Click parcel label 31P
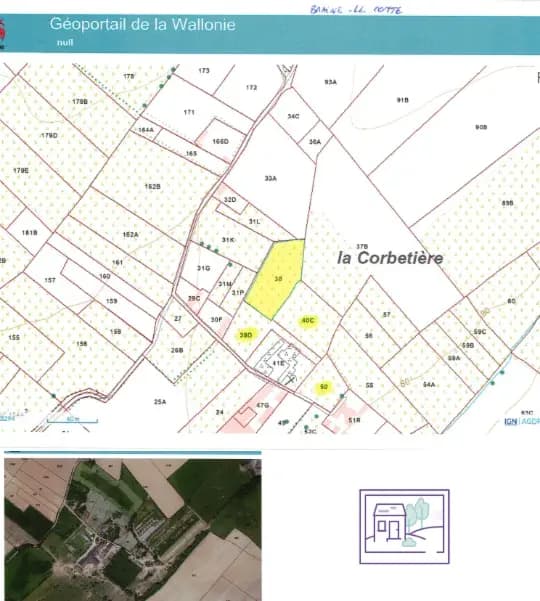Viewport: 540px width, 601px height. [x=238, y=293]
